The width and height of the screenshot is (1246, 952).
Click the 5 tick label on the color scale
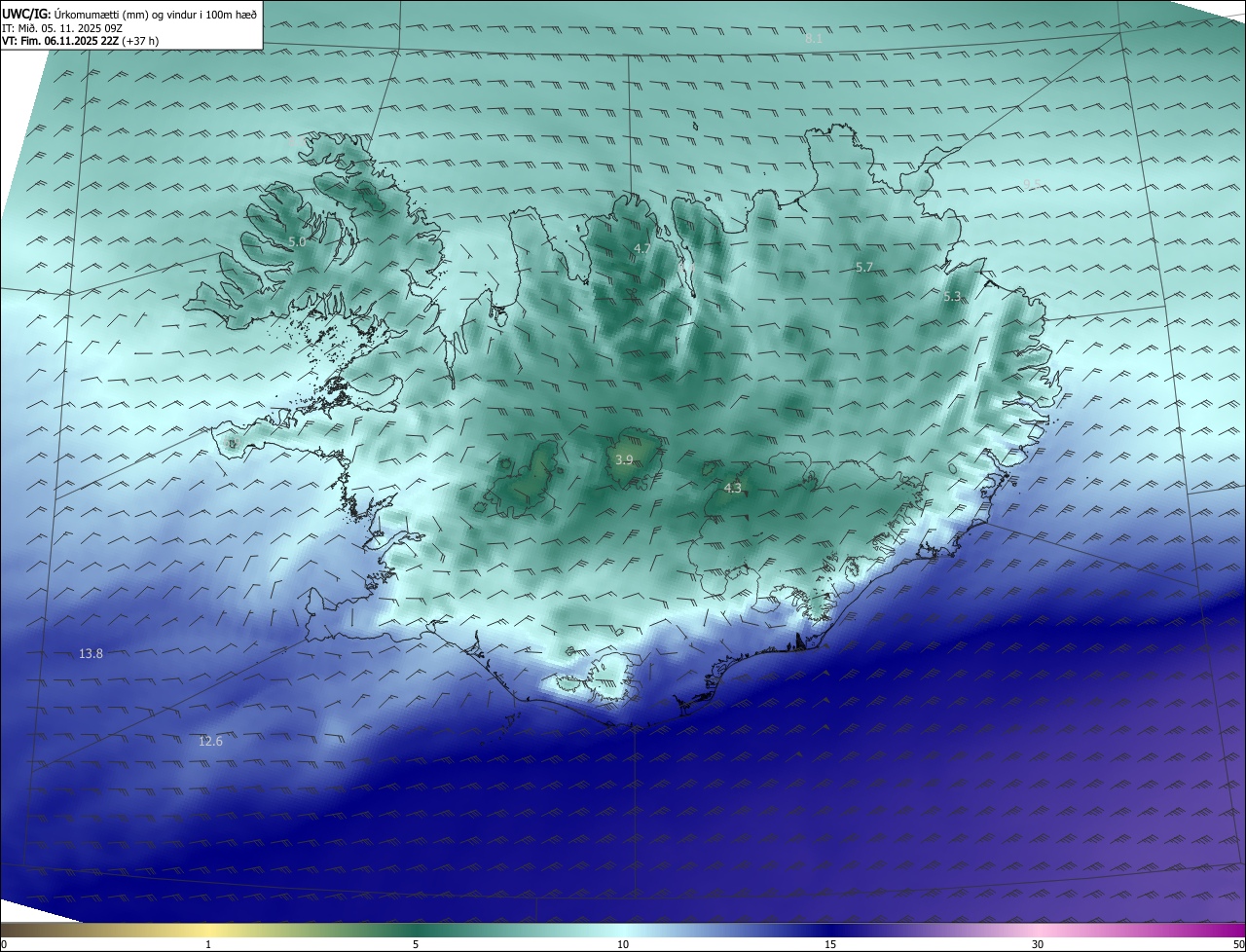(x=416, y=944)
